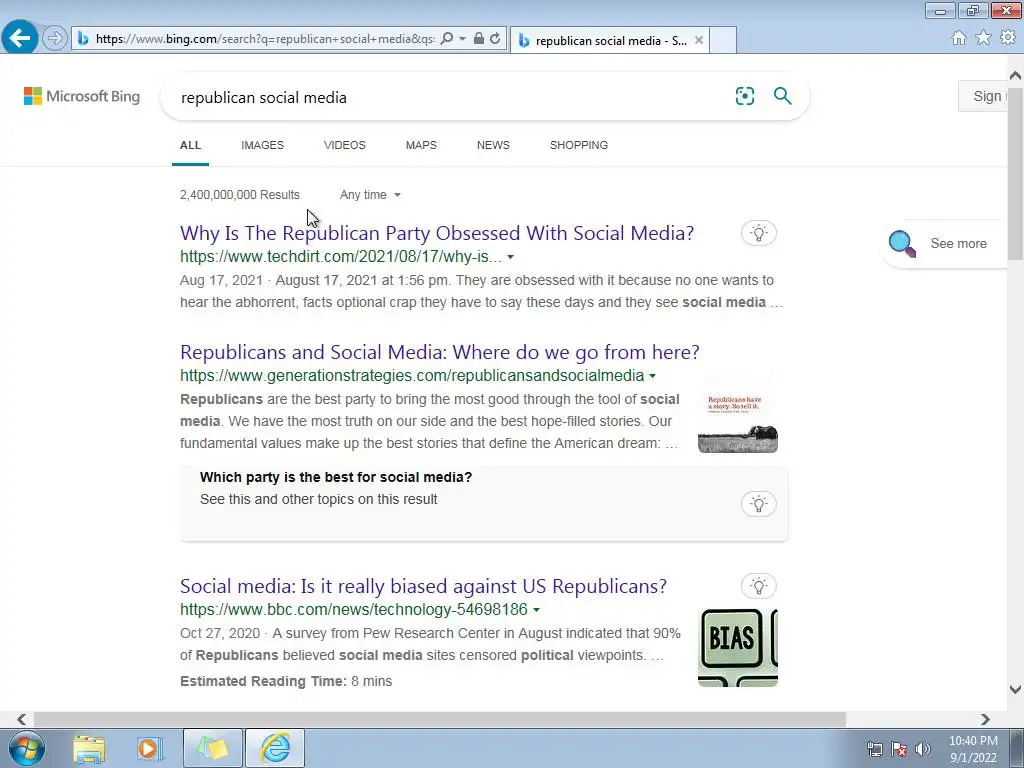
Task: Click the search magnifier in the address bar
Action: coord(447,39)
